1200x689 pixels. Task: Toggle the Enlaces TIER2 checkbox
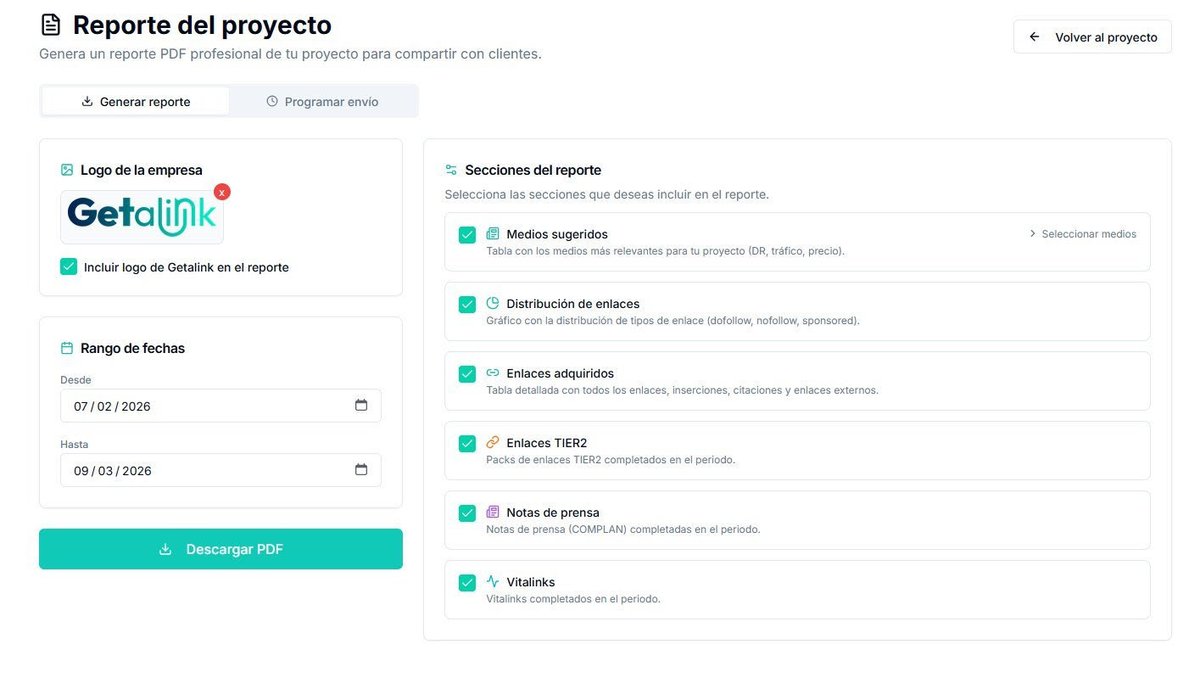pyautogui.click(x=467, y=444)
